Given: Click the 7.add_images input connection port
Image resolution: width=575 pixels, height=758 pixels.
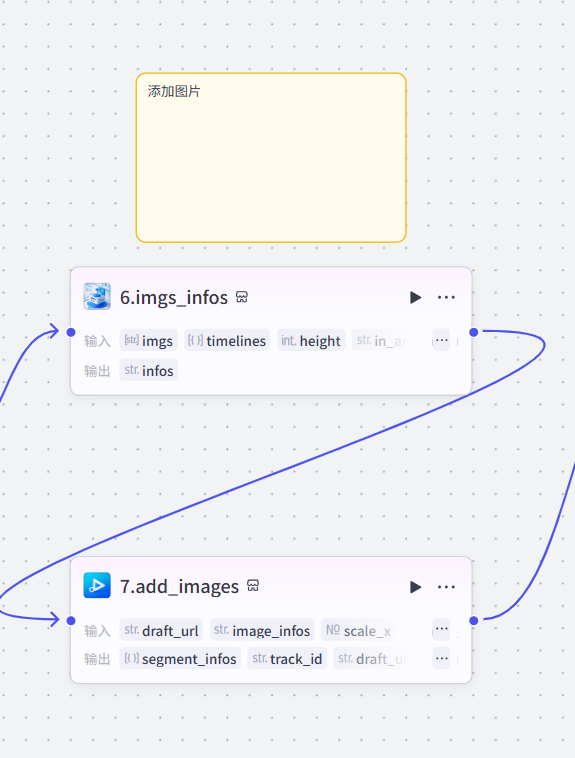Looking at the screenshot, I should pyautogui.click(x=71, y=620).
